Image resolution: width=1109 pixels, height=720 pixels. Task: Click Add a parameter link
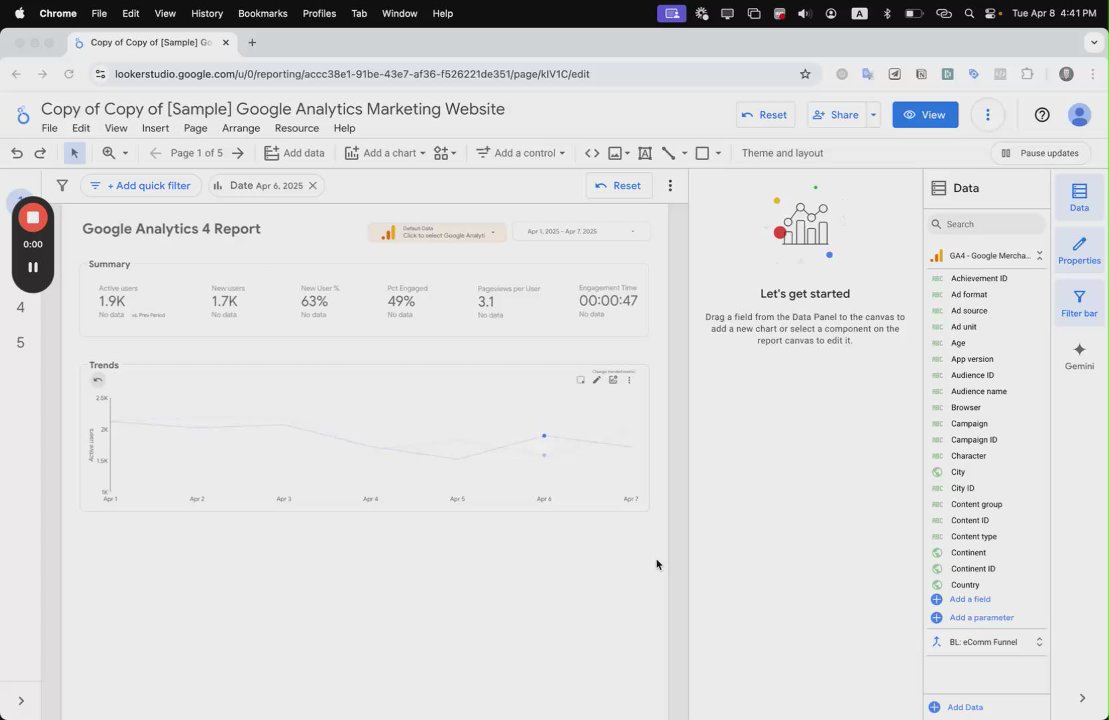982,617
